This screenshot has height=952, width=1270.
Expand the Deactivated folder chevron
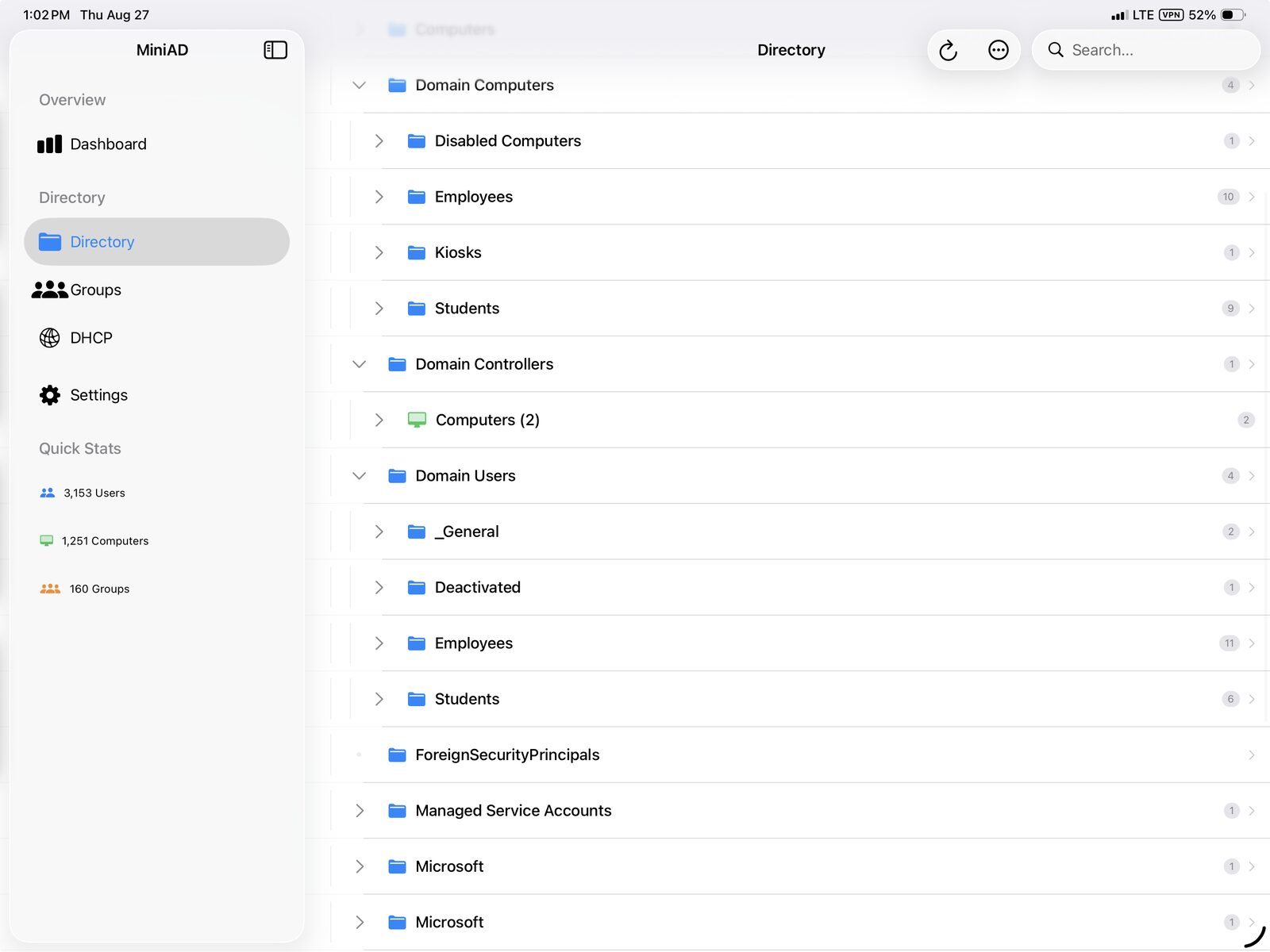point(379,587)
